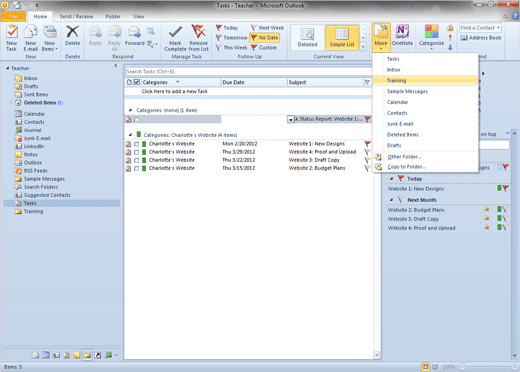Click the Move dropdown button
The image size is (520, 372).
point(381,37)
